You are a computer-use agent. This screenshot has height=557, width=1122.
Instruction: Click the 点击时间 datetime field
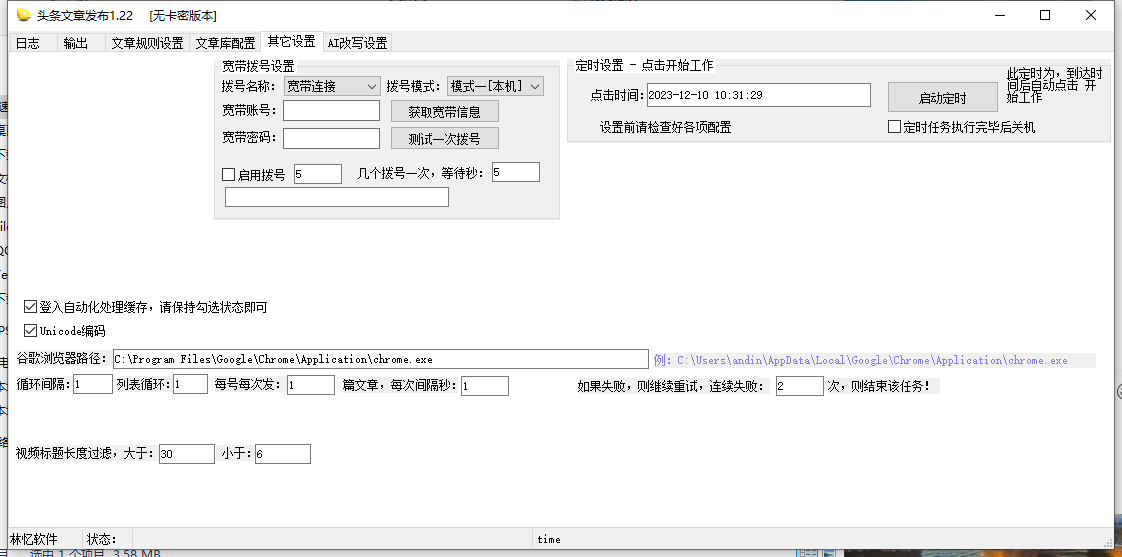click(x=758, y=95)
